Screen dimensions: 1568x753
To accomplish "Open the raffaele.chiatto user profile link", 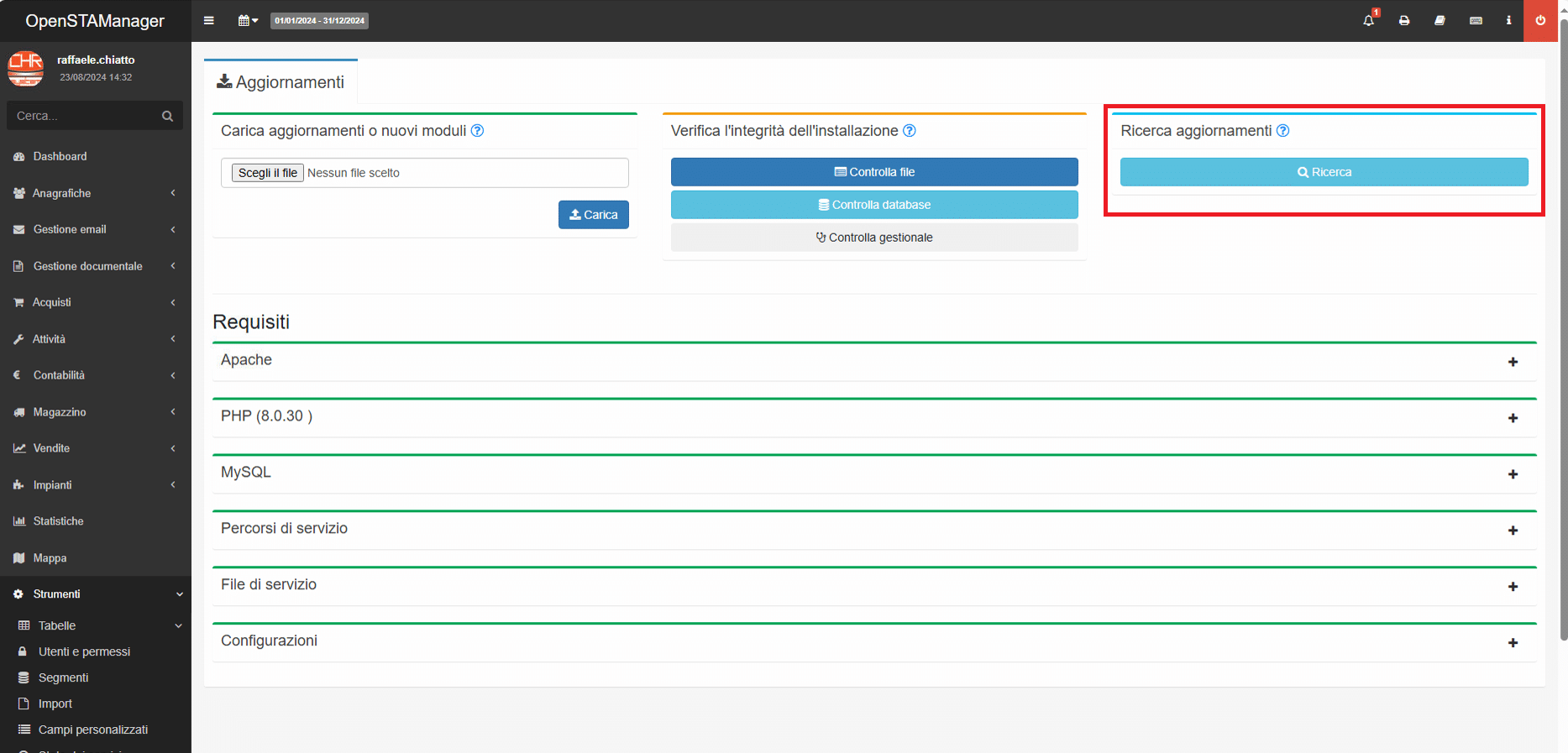I will pyautogui.click(x=96, y=60).
